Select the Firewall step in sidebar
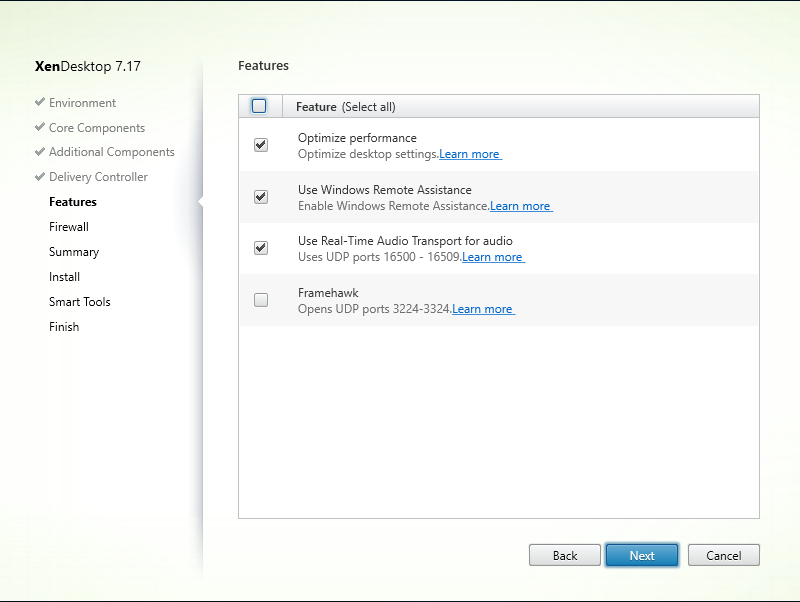This screenshot has width=800, height=602. pyautogui.click(x=69, y=227)
